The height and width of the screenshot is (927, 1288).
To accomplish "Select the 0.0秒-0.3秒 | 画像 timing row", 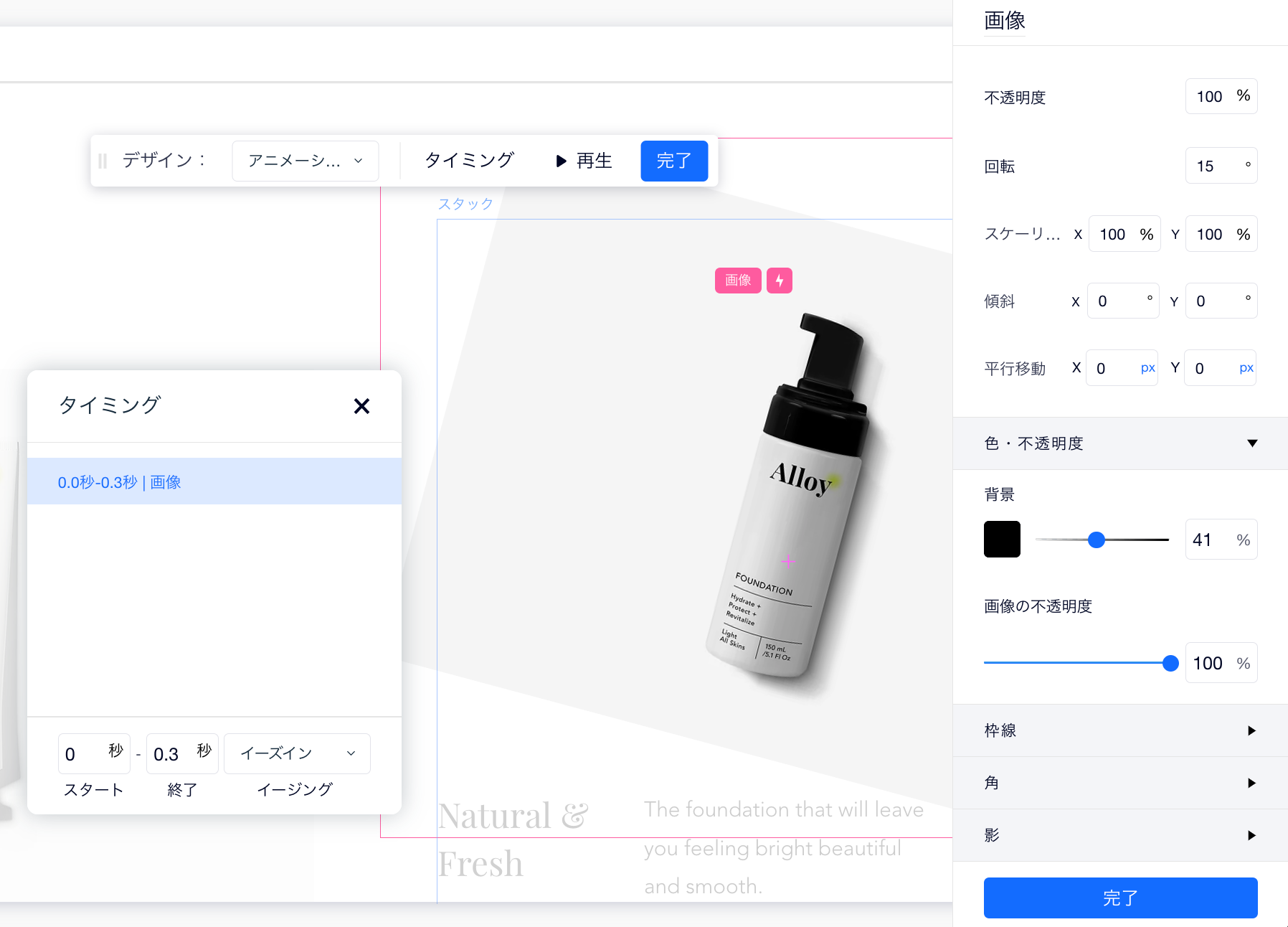I will pyautogui.click(x=214, y=481).
